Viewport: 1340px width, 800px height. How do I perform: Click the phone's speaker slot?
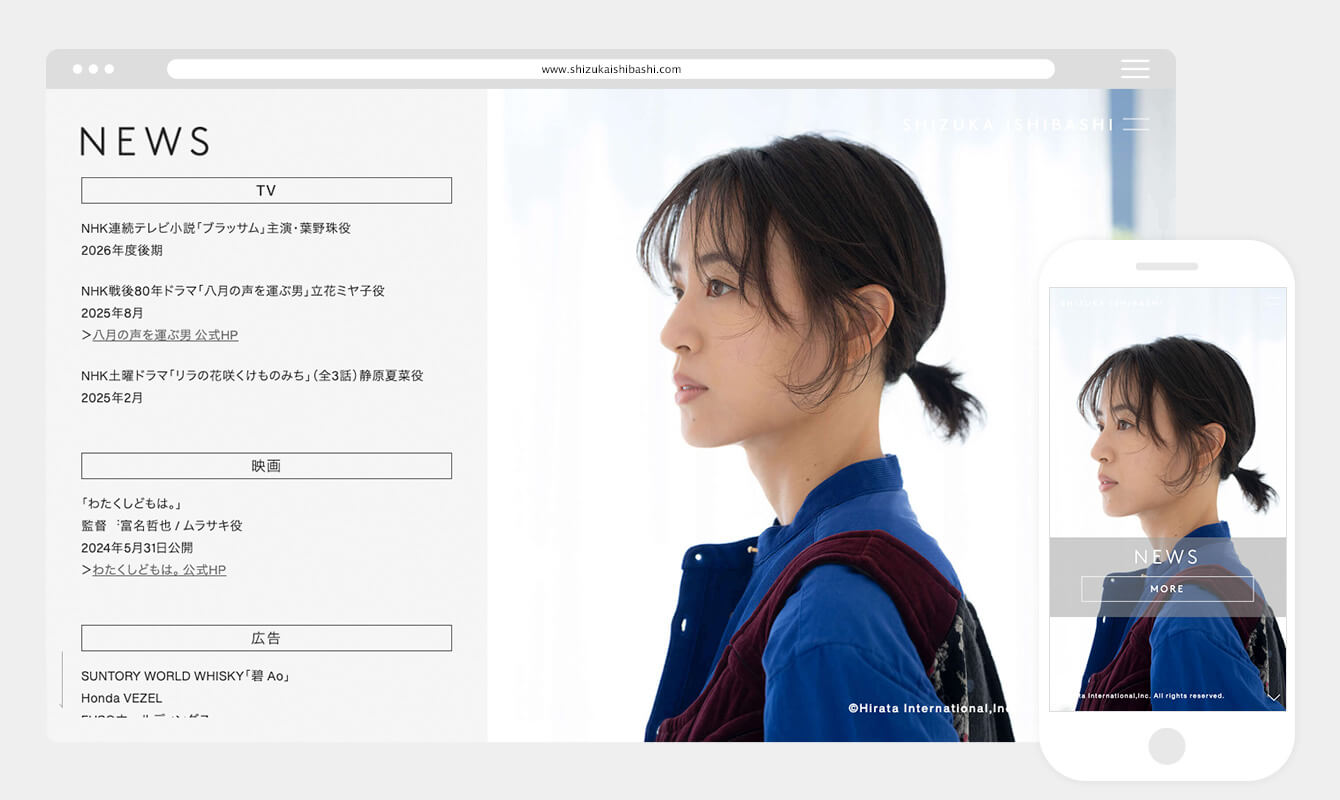[1166, 267]
